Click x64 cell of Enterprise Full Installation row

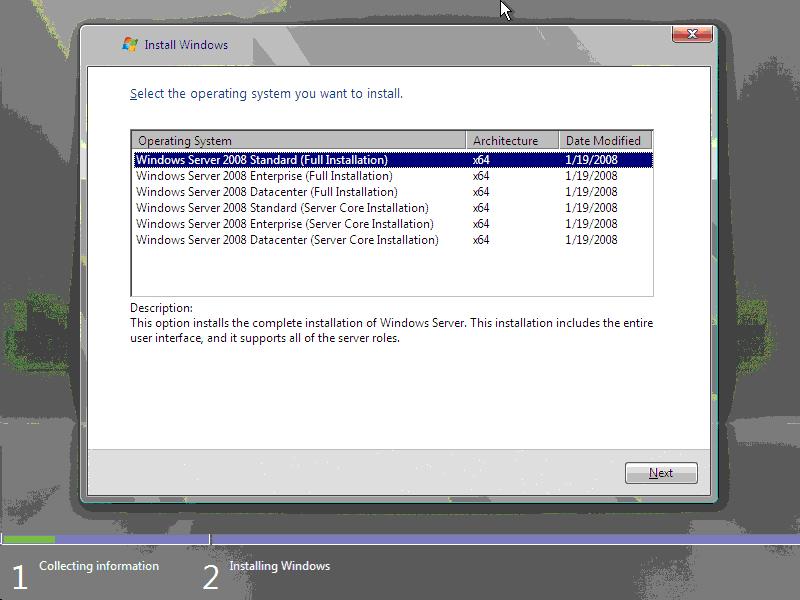[481, 176]
